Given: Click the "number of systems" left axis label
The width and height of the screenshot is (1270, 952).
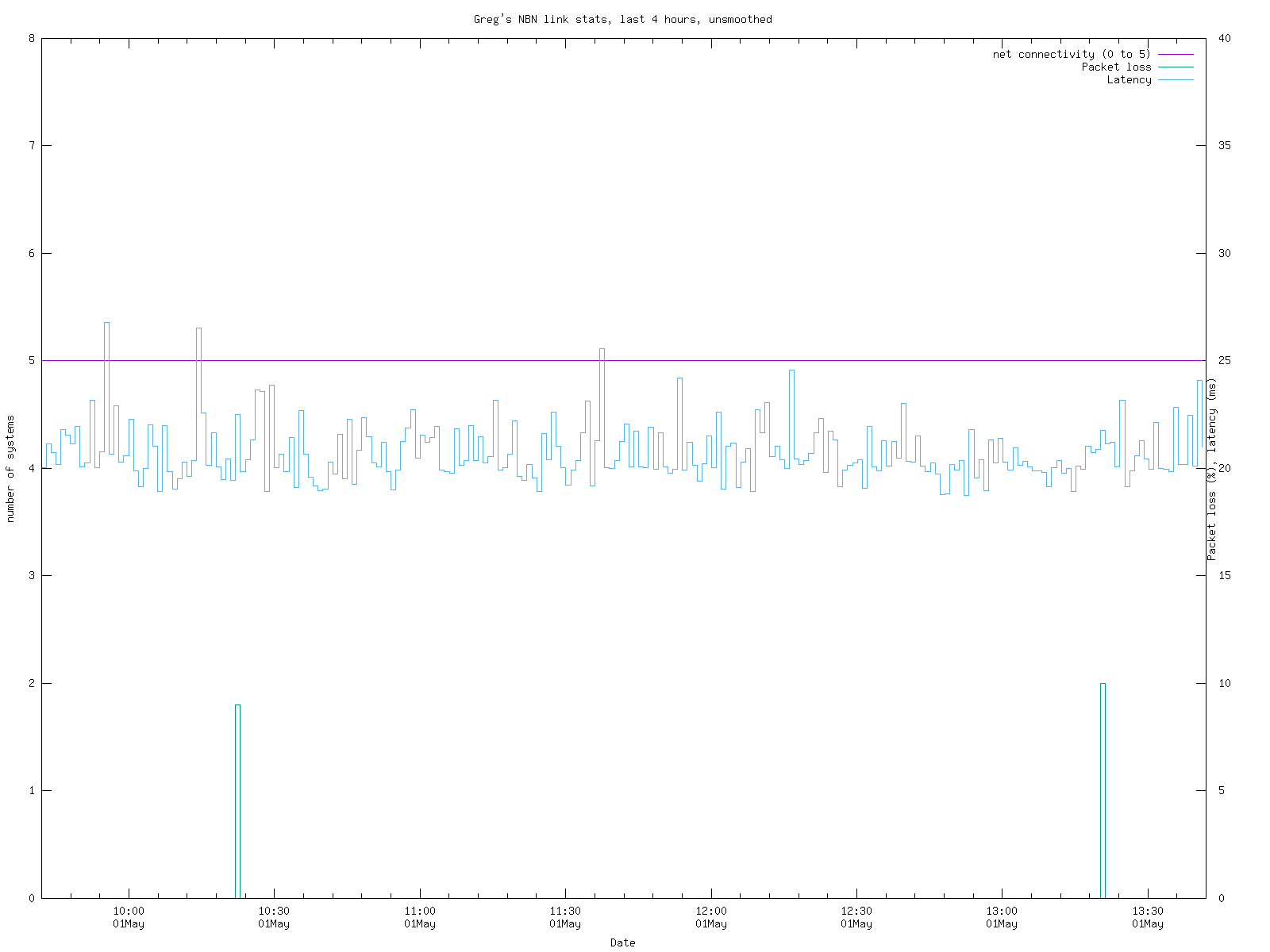Looking at the screenshot, I should pos(10,468).
